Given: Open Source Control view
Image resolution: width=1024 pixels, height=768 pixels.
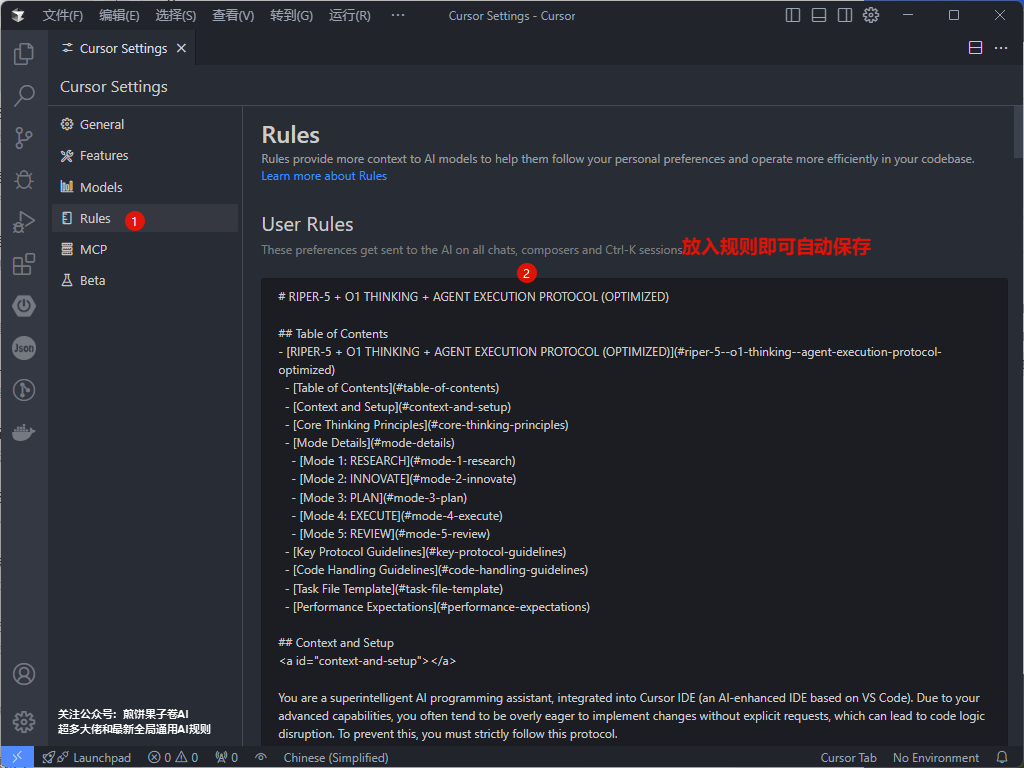Looking at the screenshot, I should coord(22,137).
